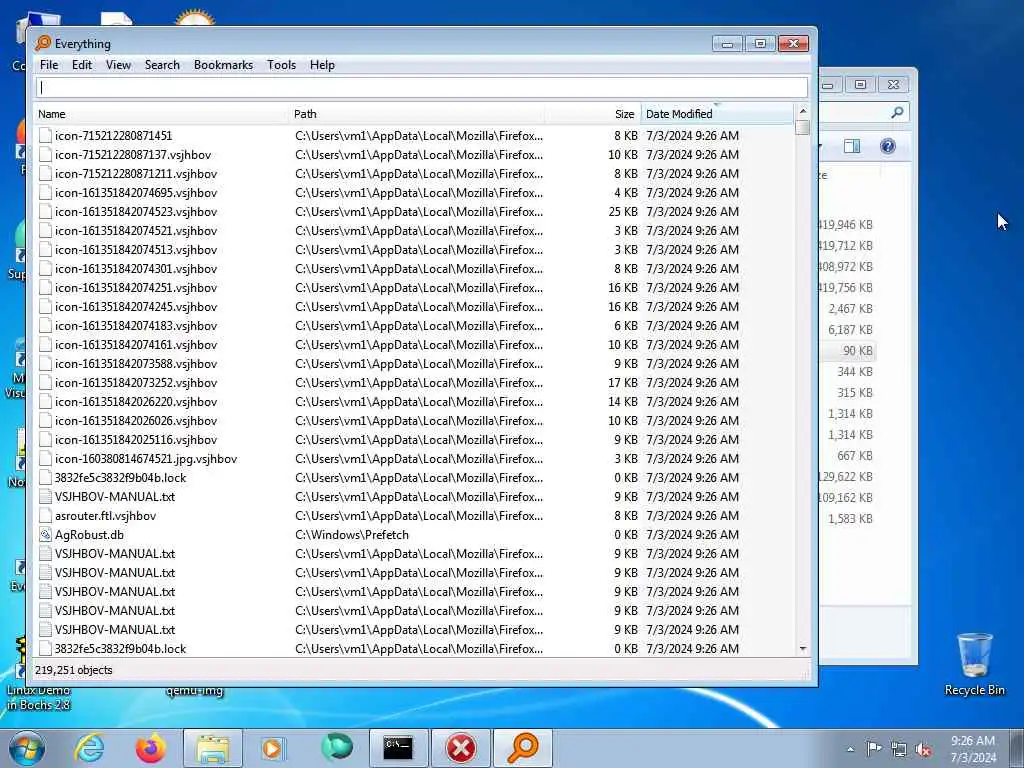The image size is (1024, 768).
Task: Sort results by Name column header
Action: point(161,114)
